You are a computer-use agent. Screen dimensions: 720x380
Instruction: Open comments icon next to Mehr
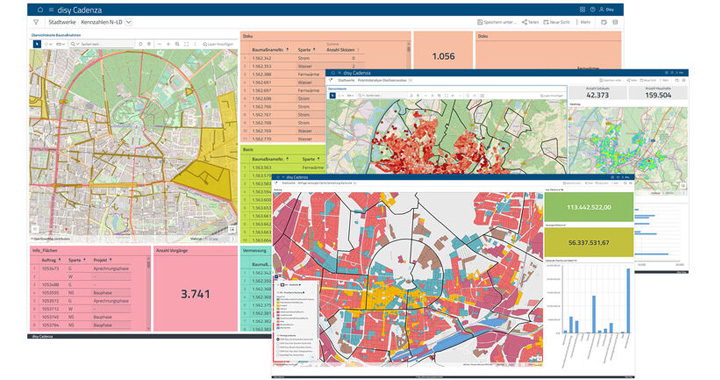pos(604,22)
